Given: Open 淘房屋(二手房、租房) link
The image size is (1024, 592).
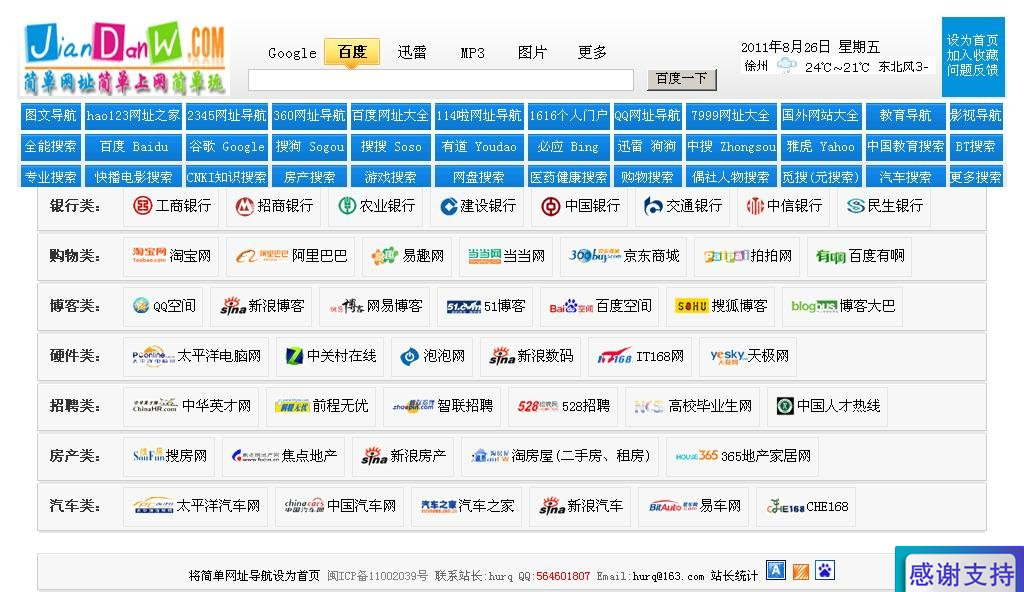Looking at the screenshot, I should click(560, 455).
